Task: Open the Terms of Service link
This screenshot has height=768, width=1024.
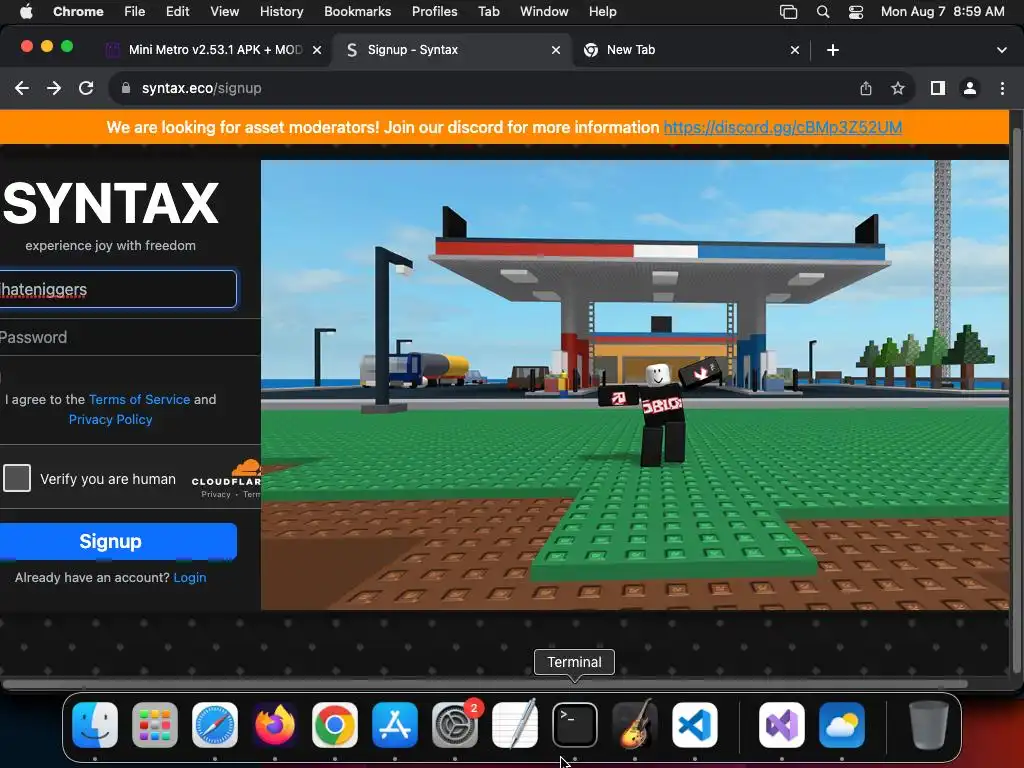Action: [x=139, y=399]
